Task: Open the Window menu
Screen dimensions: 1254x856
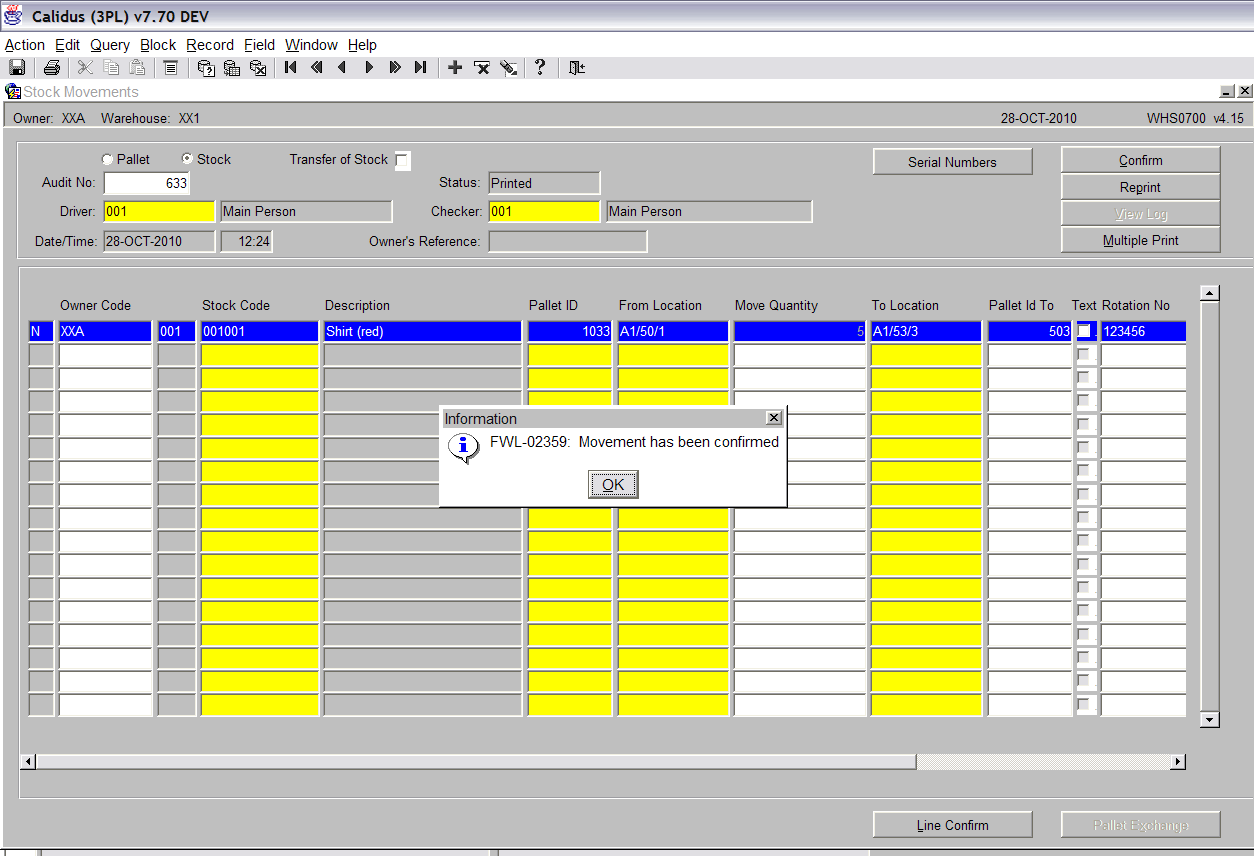Action: coord(311,45)
